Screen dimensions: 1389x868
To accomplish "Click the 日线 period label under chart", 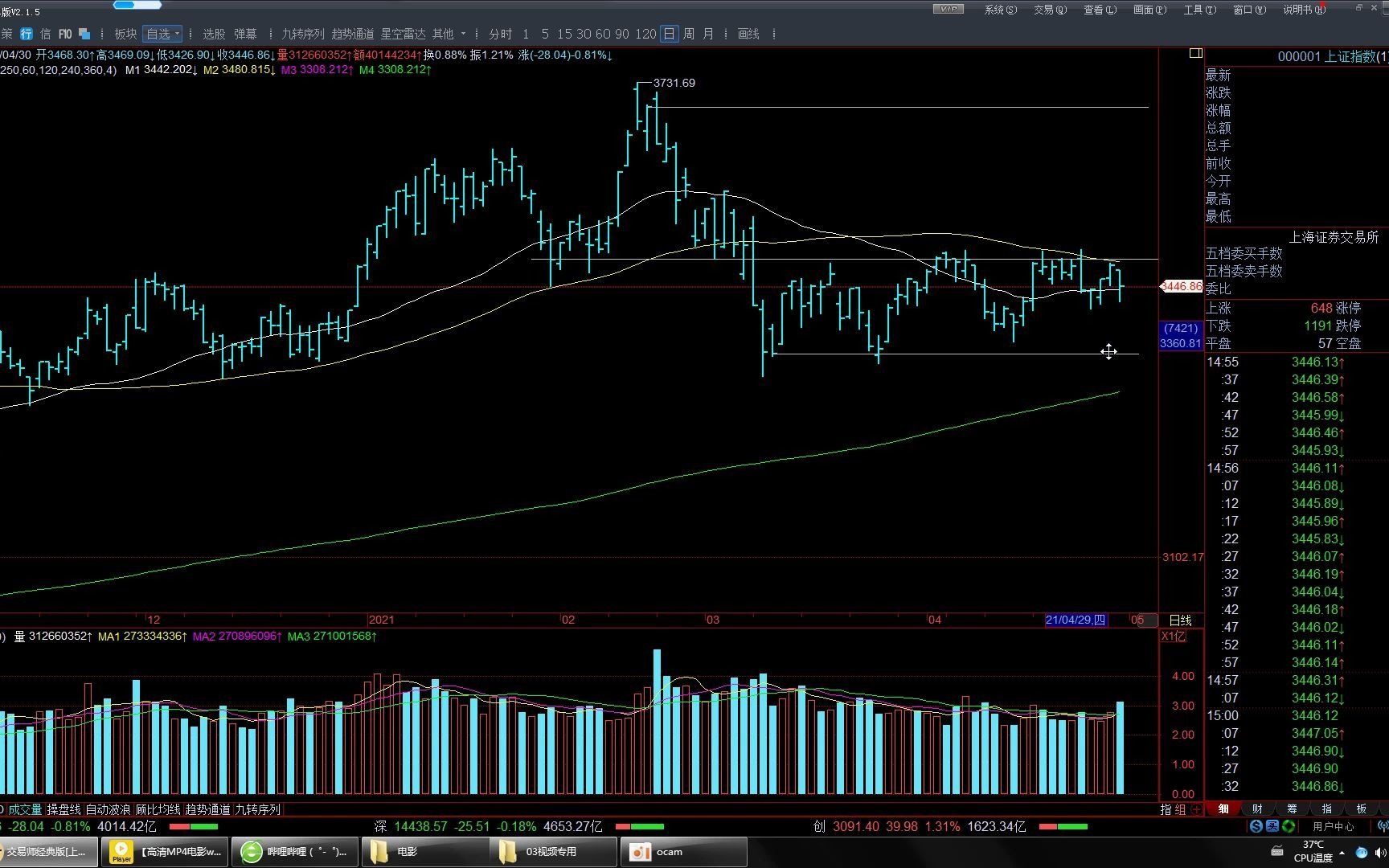I will click(x=1180, y=620).
